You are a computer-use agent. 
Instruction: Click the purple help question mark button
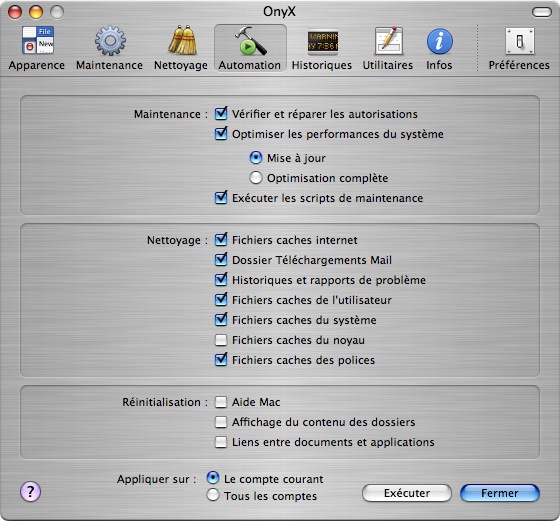(x=30, y=492)
